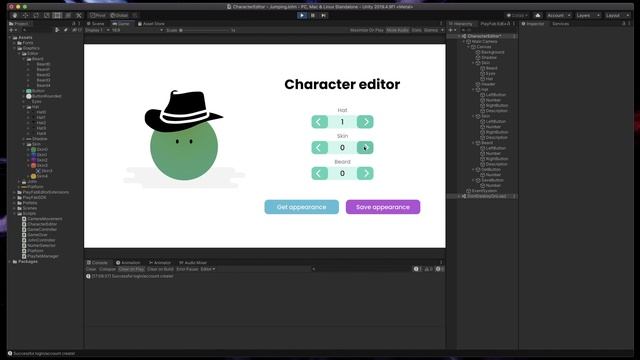Image resolution: width=640 pixels, height=360 pixels.
Task: Toggle Clear on Build in Console
Action: [160, 269]
